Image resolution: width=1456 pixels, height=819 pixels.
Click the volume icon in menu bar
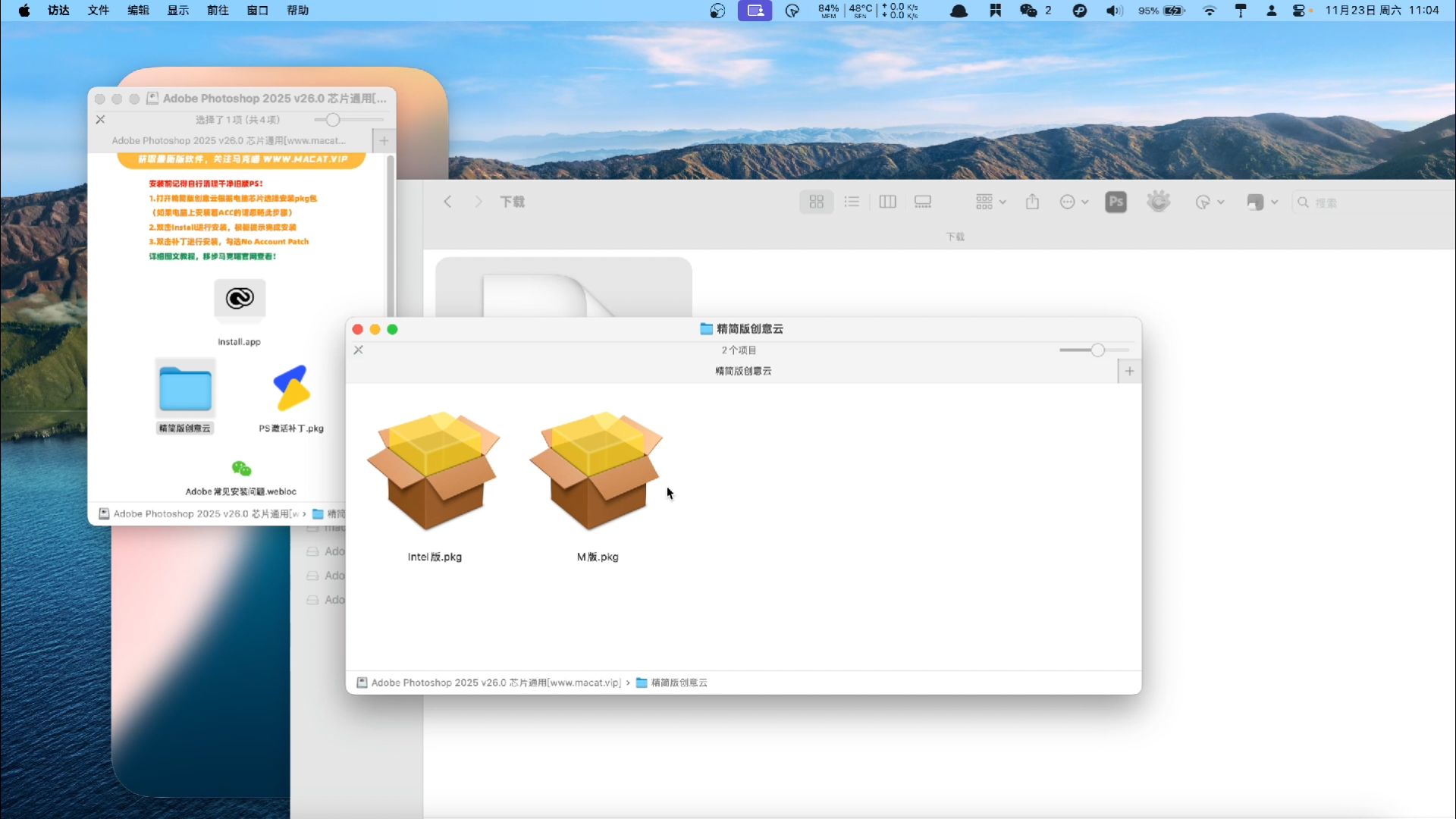[1114, 11]
